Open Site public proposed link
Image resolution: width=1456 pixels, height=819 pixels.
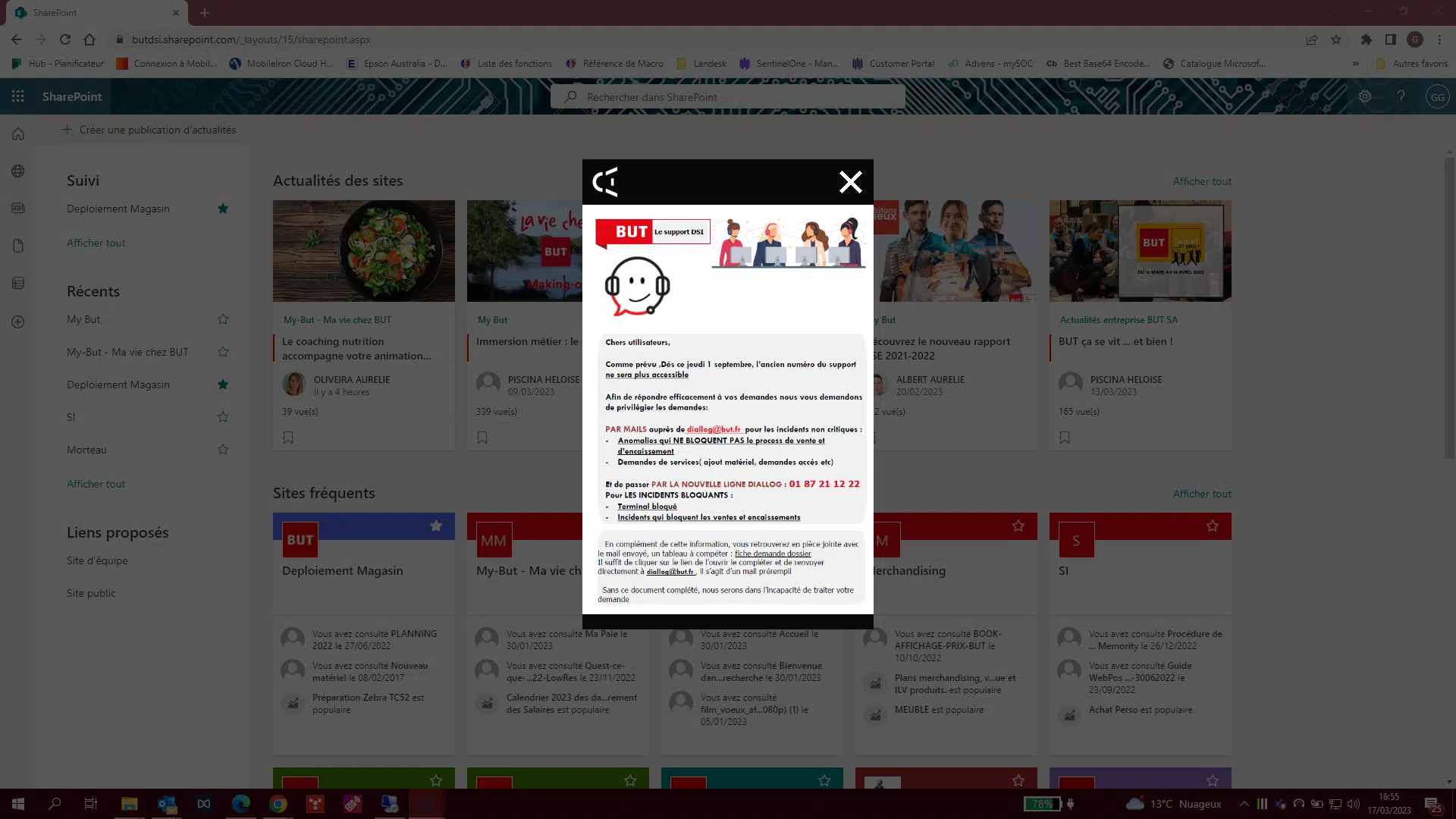[91, 593]
